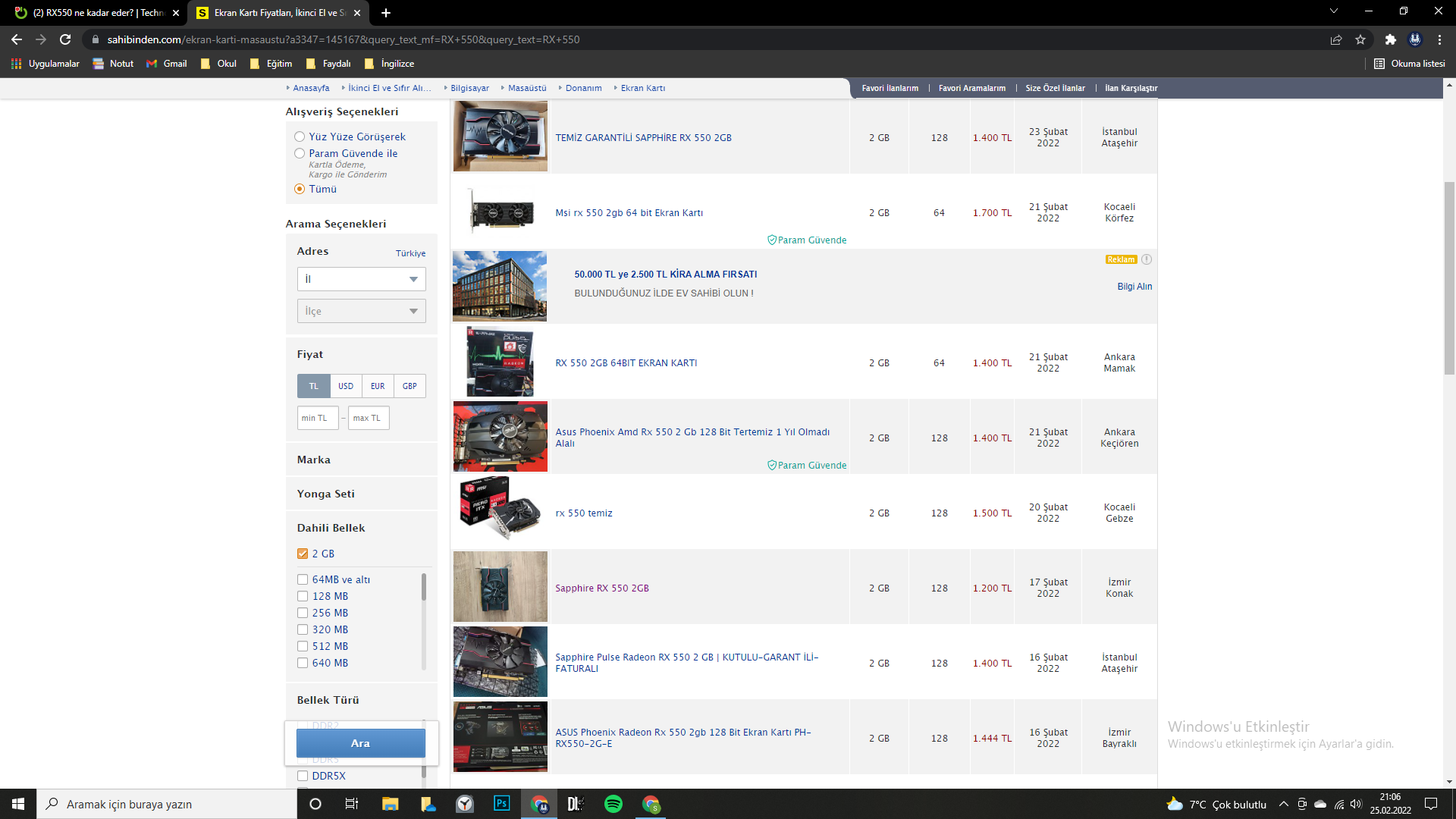The image size is (1456, 819).
Task: Uncheck the 2 GB memory checkbox
Action: pyautogui.click(x=303, y=554)
